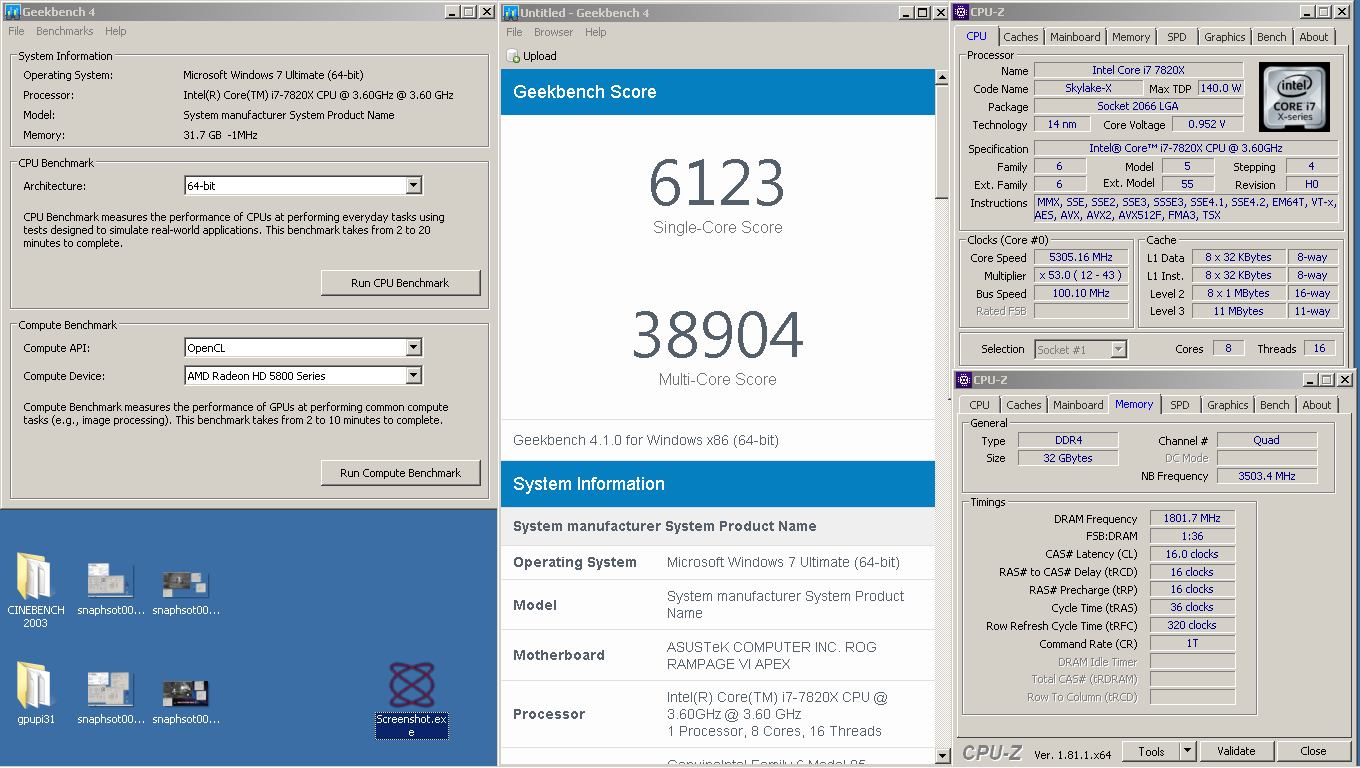
Task: Switch to Bench tab in lower CPU-Z
Action: (x=1275, y=405)
